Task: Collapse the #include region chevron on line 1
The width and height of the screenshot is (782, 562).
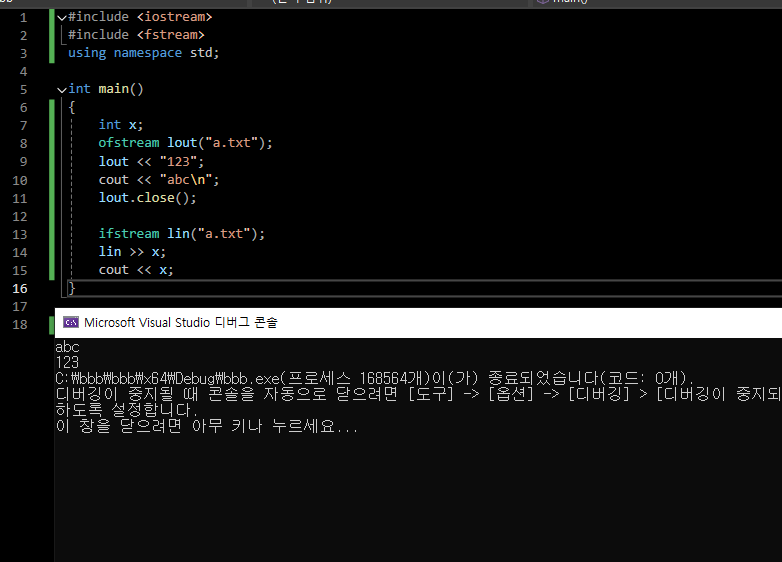Action: click(x=62, y=17)
